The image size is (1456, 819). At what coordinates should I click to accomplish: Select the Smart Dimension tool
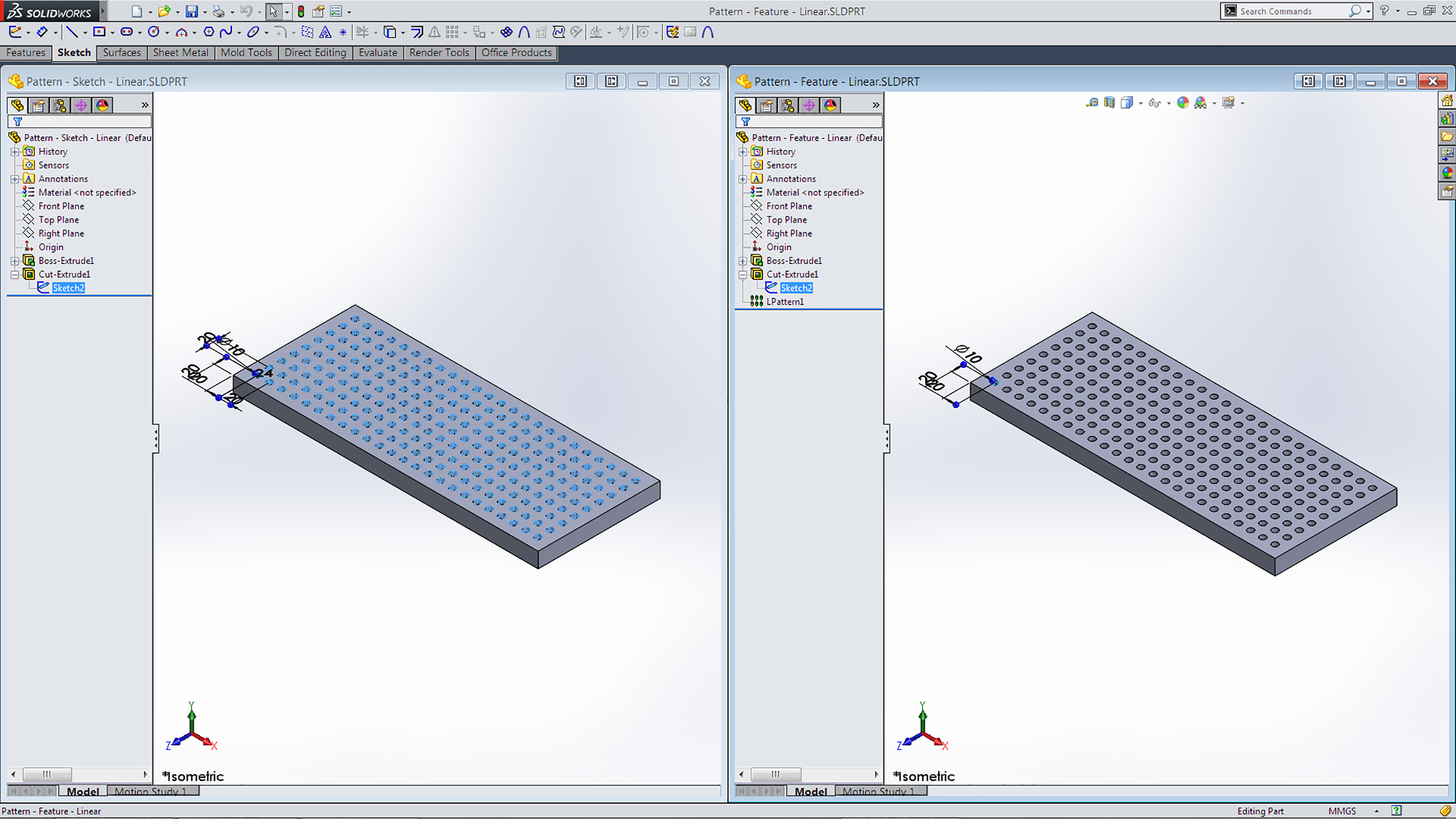(x=42, y=32)
